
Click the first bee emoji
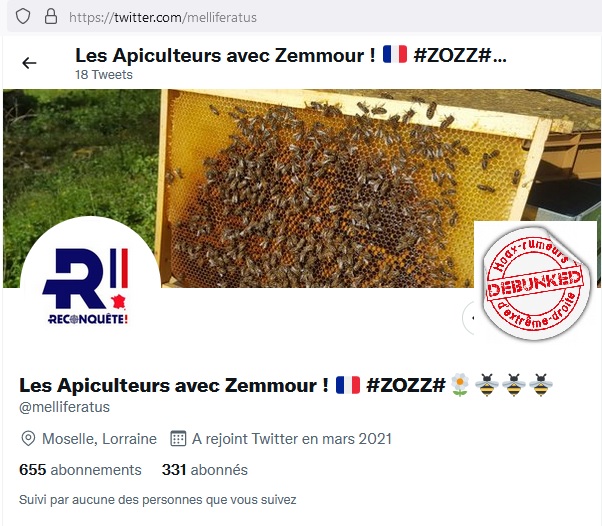pyautogui.click(x=487, y=385)
